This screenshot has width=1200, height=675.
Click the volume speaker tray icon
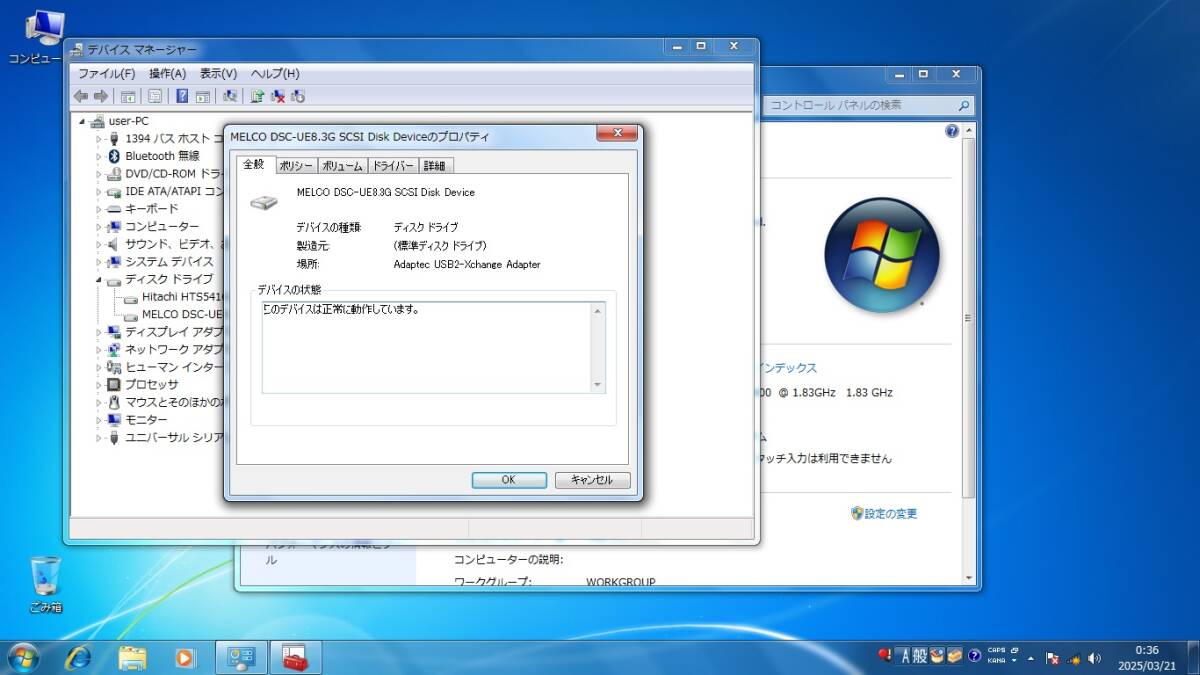[1095, 658]
